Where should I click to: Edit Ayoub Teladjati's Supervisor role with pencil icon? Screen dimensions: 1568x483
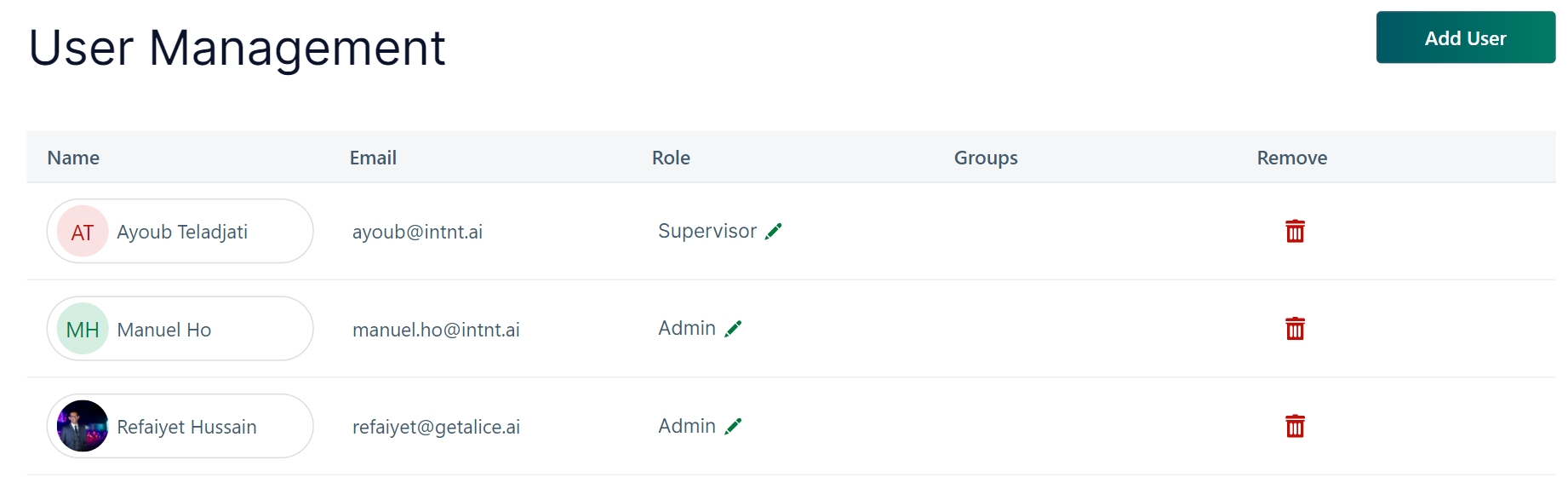[x=773, y=232]
